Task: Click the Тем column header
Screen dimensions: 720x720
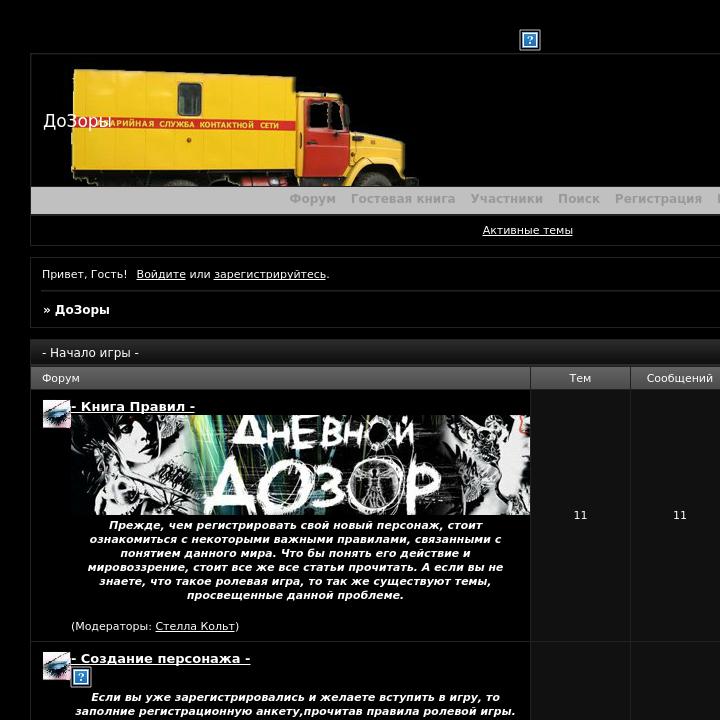Action: 580,378
